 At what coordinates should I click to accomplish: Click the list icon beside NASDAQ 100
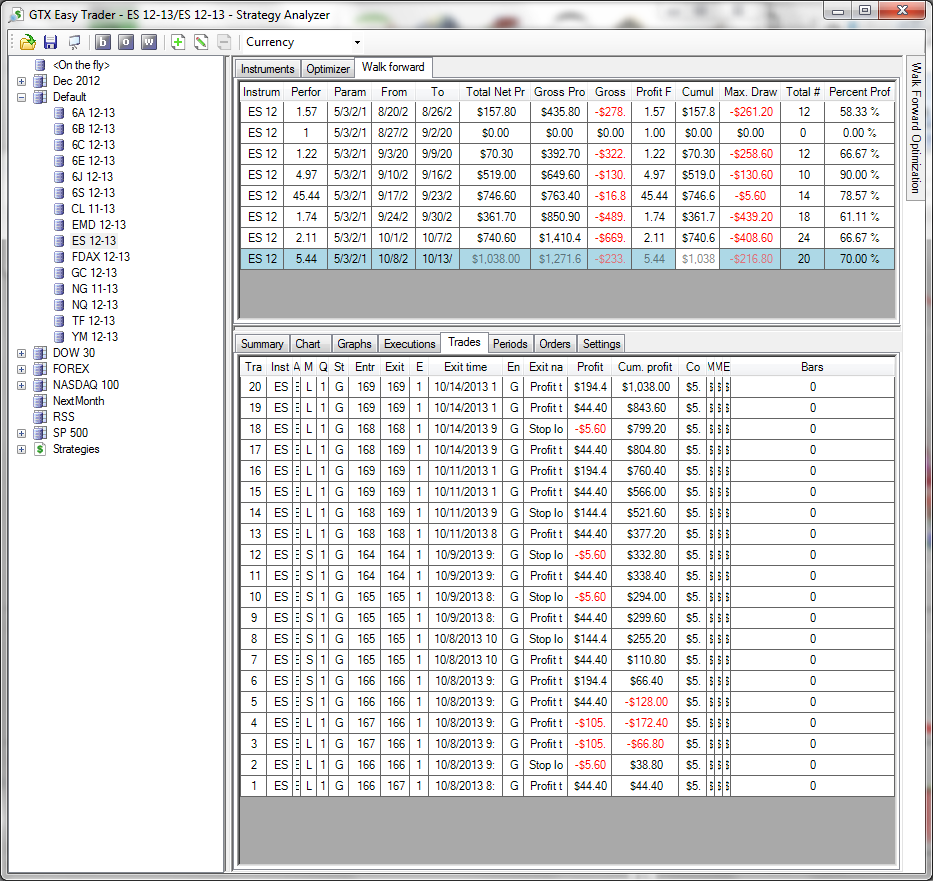click(40, 385)
